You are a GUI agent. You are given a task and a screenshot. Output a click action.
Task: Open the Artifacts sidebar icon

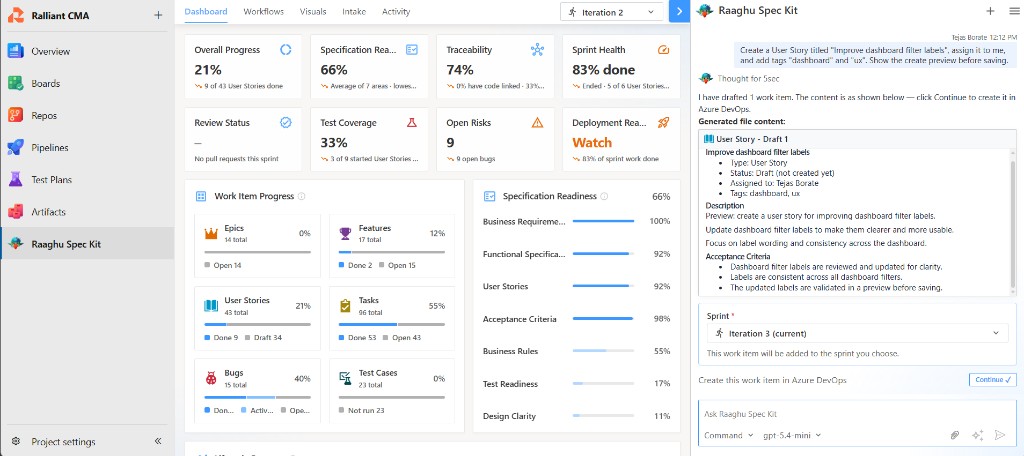pos(16,212)
